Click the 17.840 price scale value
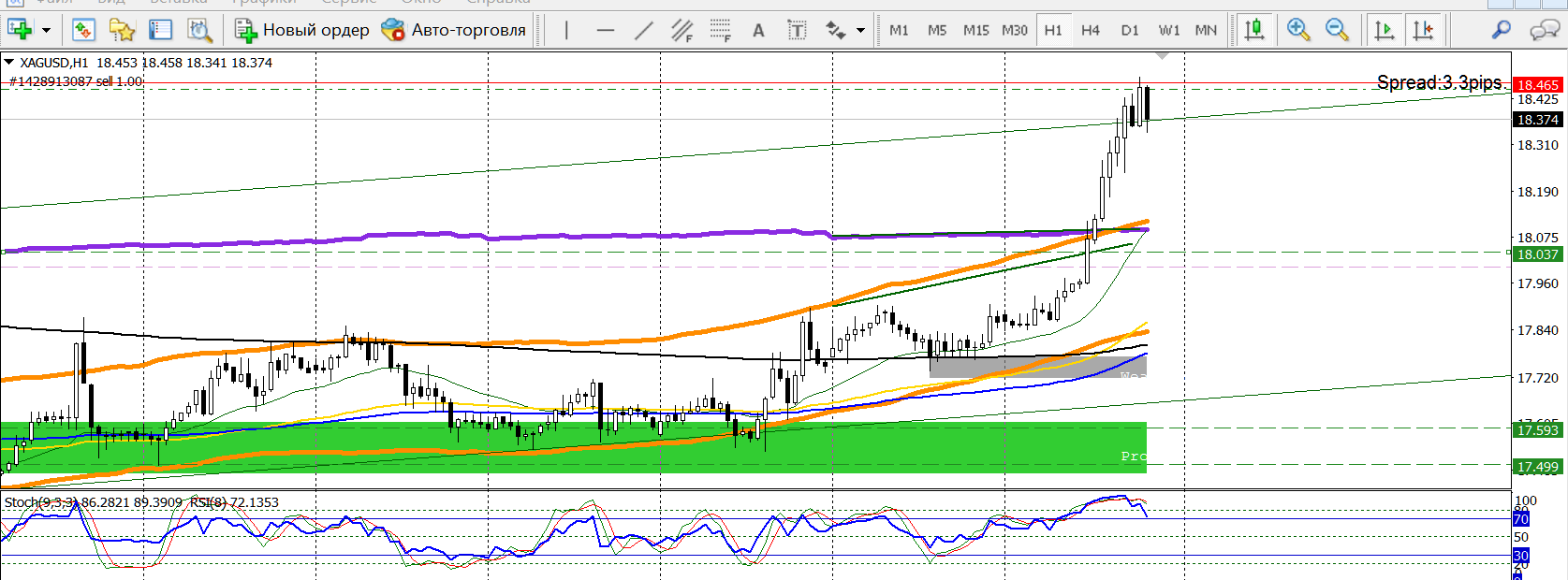Screen dimensions: 1568x580 click(1537, 330)
